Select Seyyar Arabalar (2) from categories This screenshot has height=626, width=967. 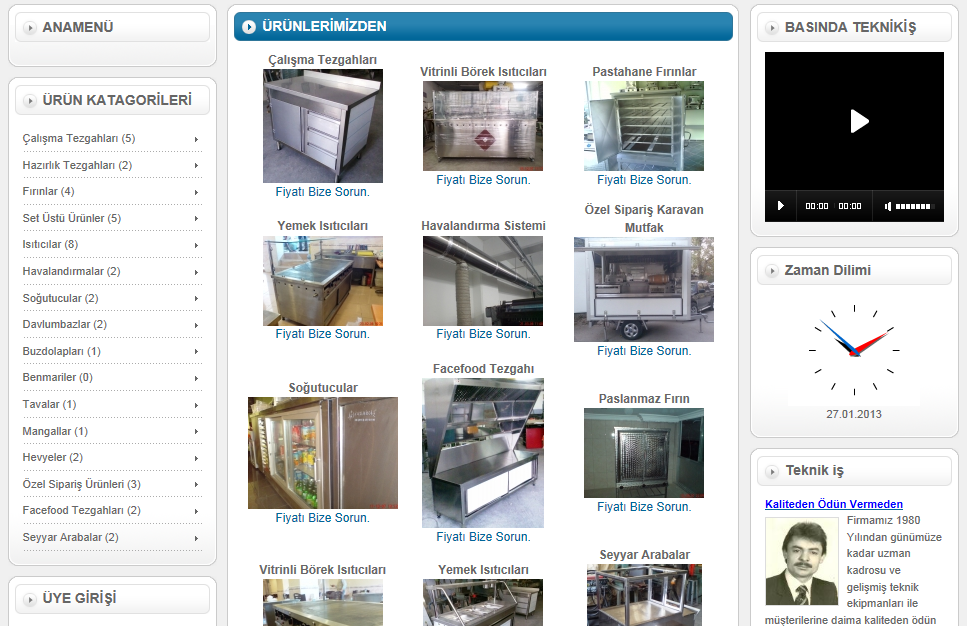(x=70, y=537)
